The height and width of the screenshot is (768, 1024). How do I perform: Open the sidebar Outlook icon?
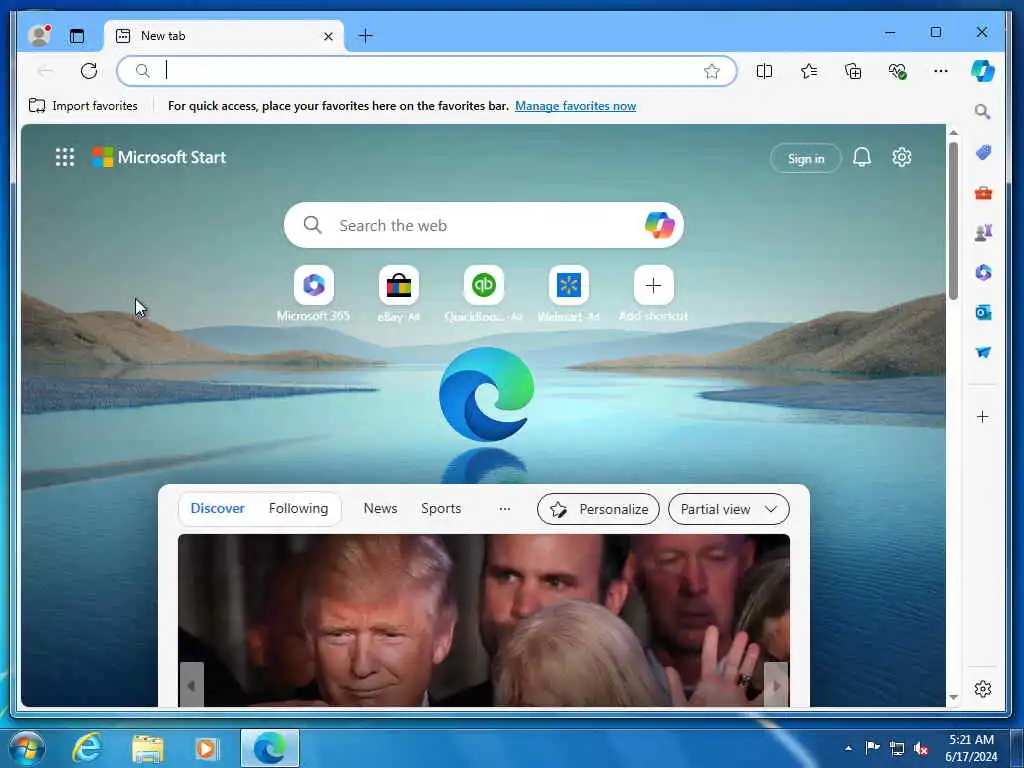983,313
